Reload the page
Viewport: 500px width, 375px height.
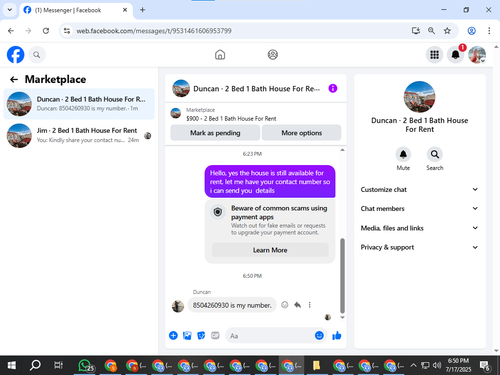tap(46, 31)
